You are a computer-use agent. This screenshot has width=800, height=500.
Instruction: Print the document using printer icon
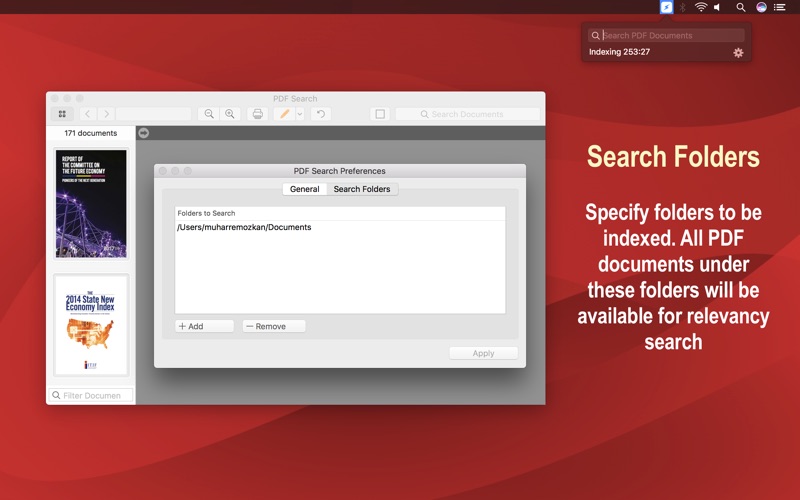pos(258,114)
